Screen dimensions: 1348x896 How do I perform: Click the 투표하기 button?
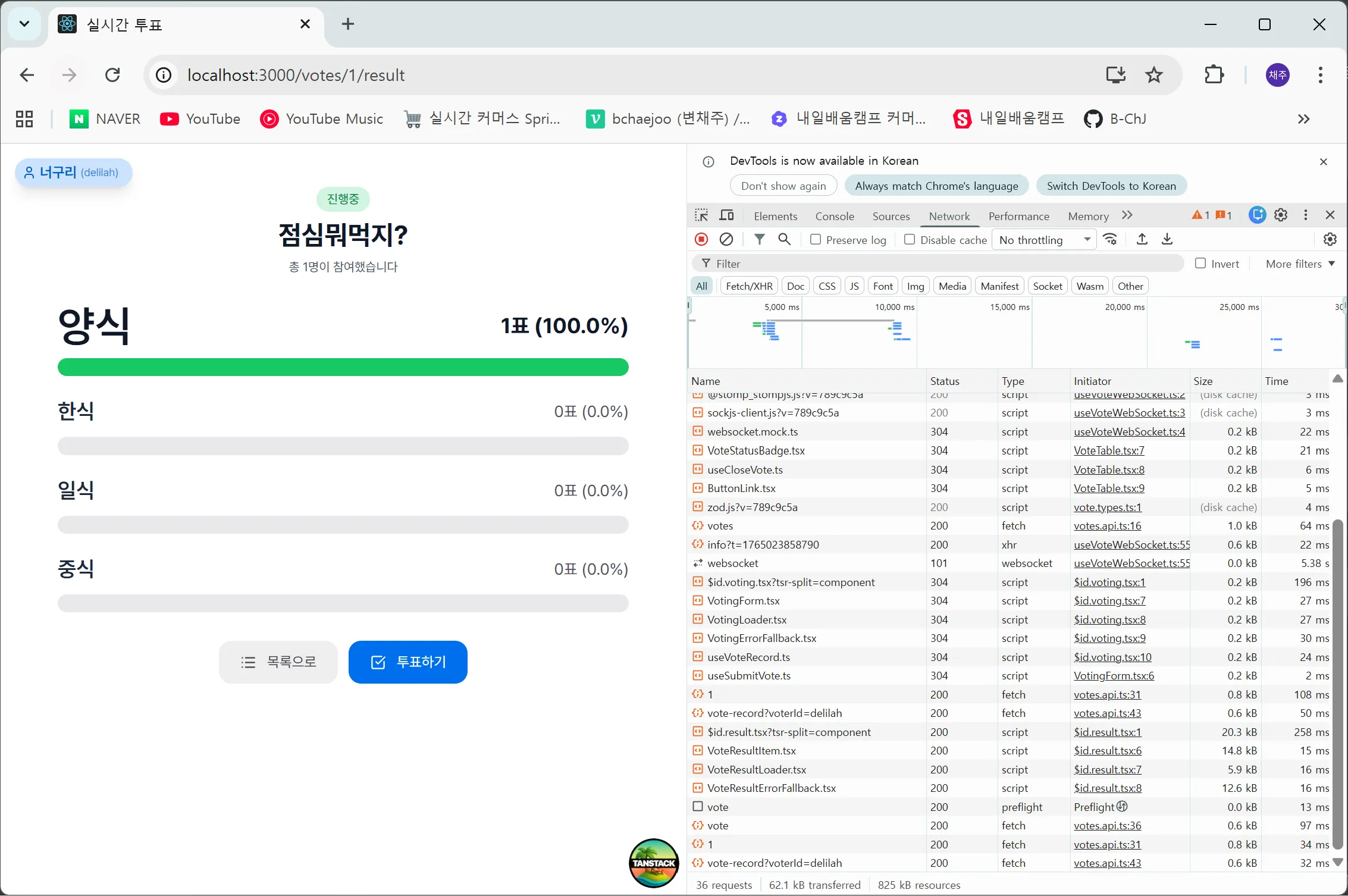pos(408,662)
